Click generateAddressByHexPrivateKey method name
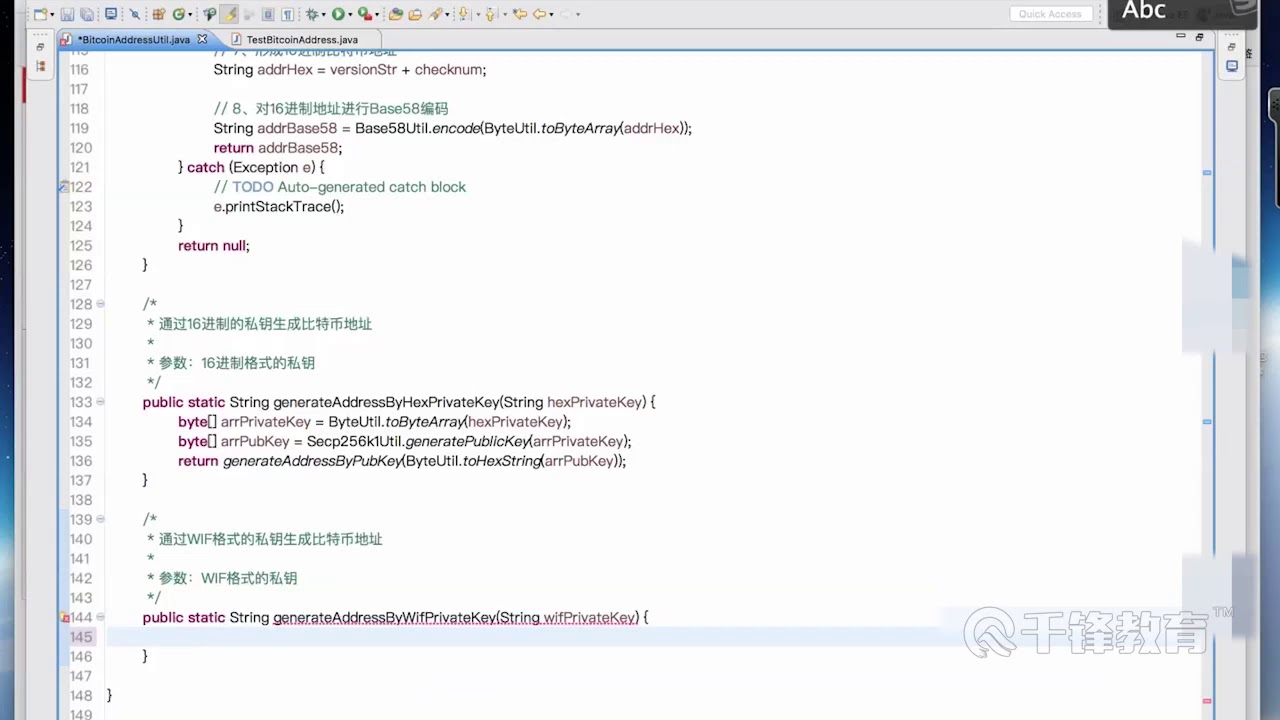Viewport: 1280px width, 720px height. pyautogui.click(x=386, y=402)
